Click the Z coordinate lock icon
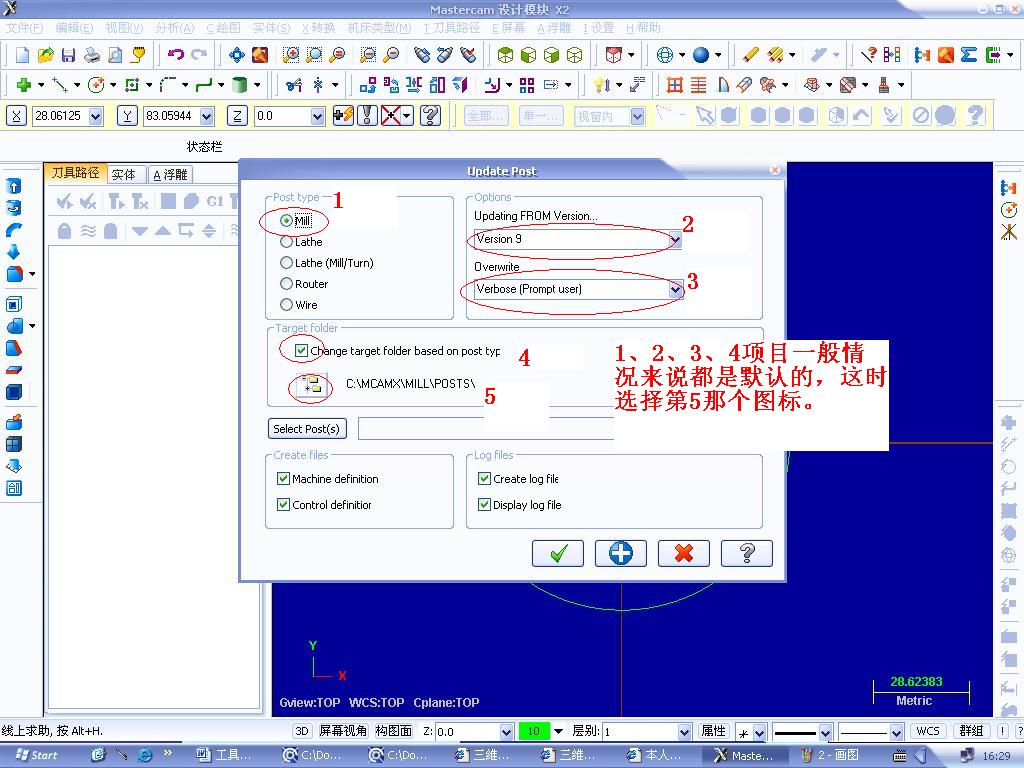Screen dimensions: 1024x768 (237, 116)
